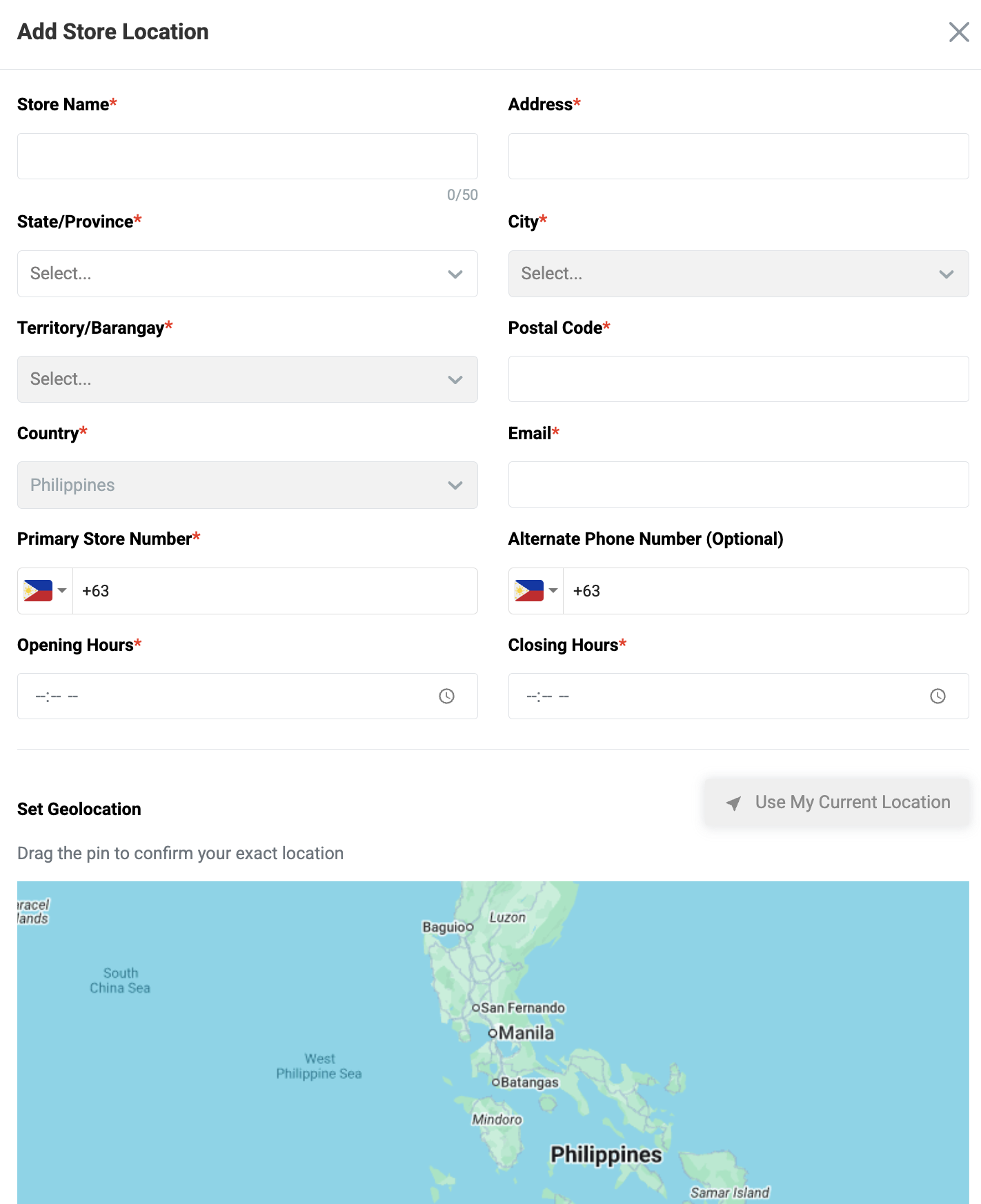Open the State/Province dropdown
Screen dimensions: 981x1204
[x=247, y=274]
